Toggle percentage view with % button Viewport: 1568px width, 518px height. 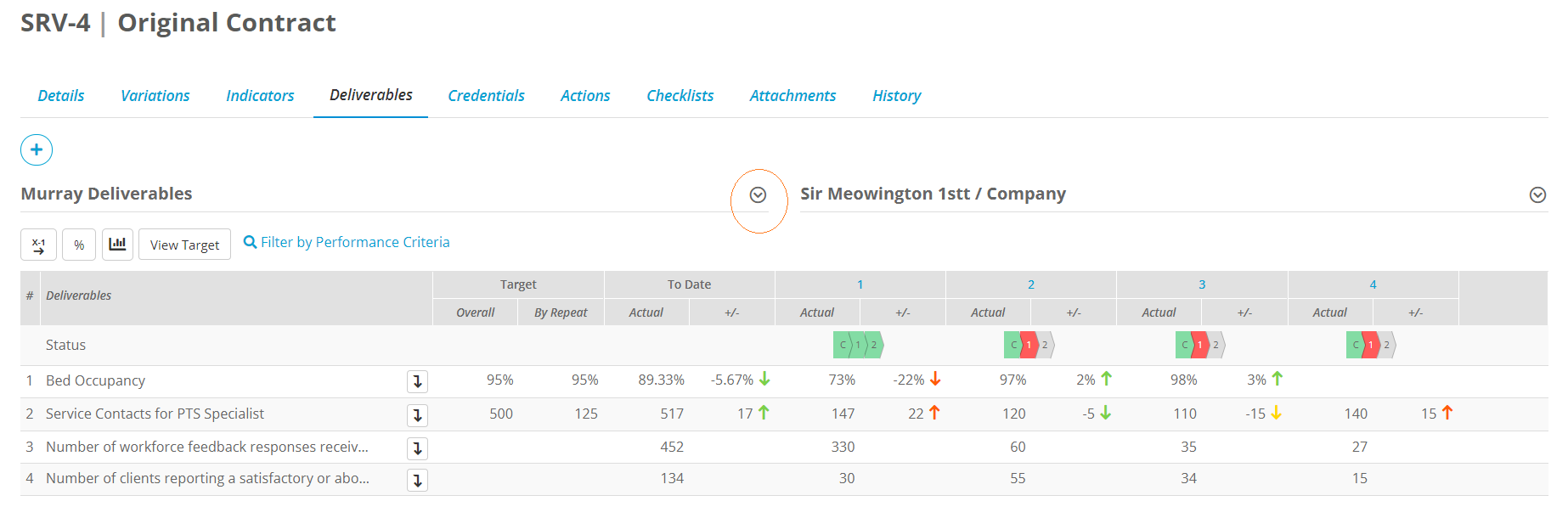click(x=79, y=245)
